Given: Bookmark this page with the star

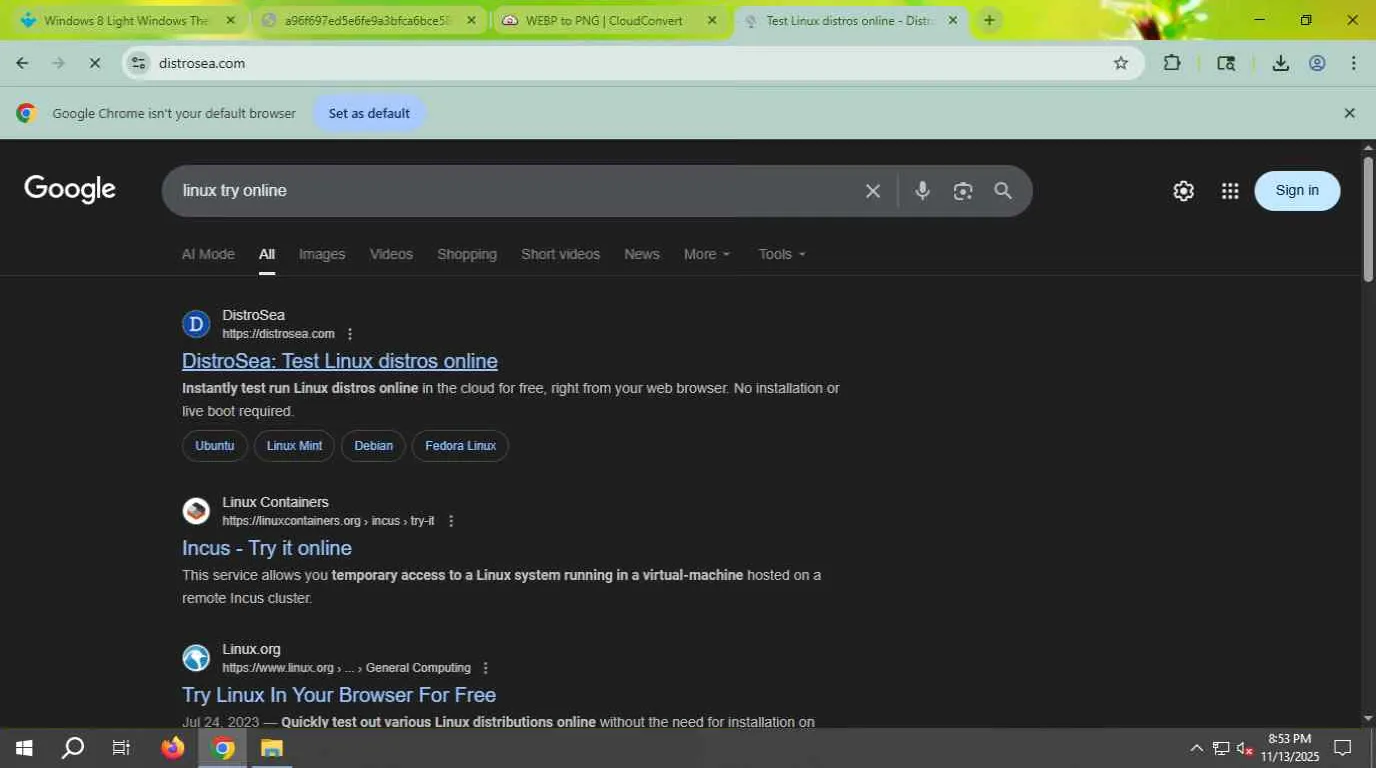Looking at the screenshot, I should 1121,63.
